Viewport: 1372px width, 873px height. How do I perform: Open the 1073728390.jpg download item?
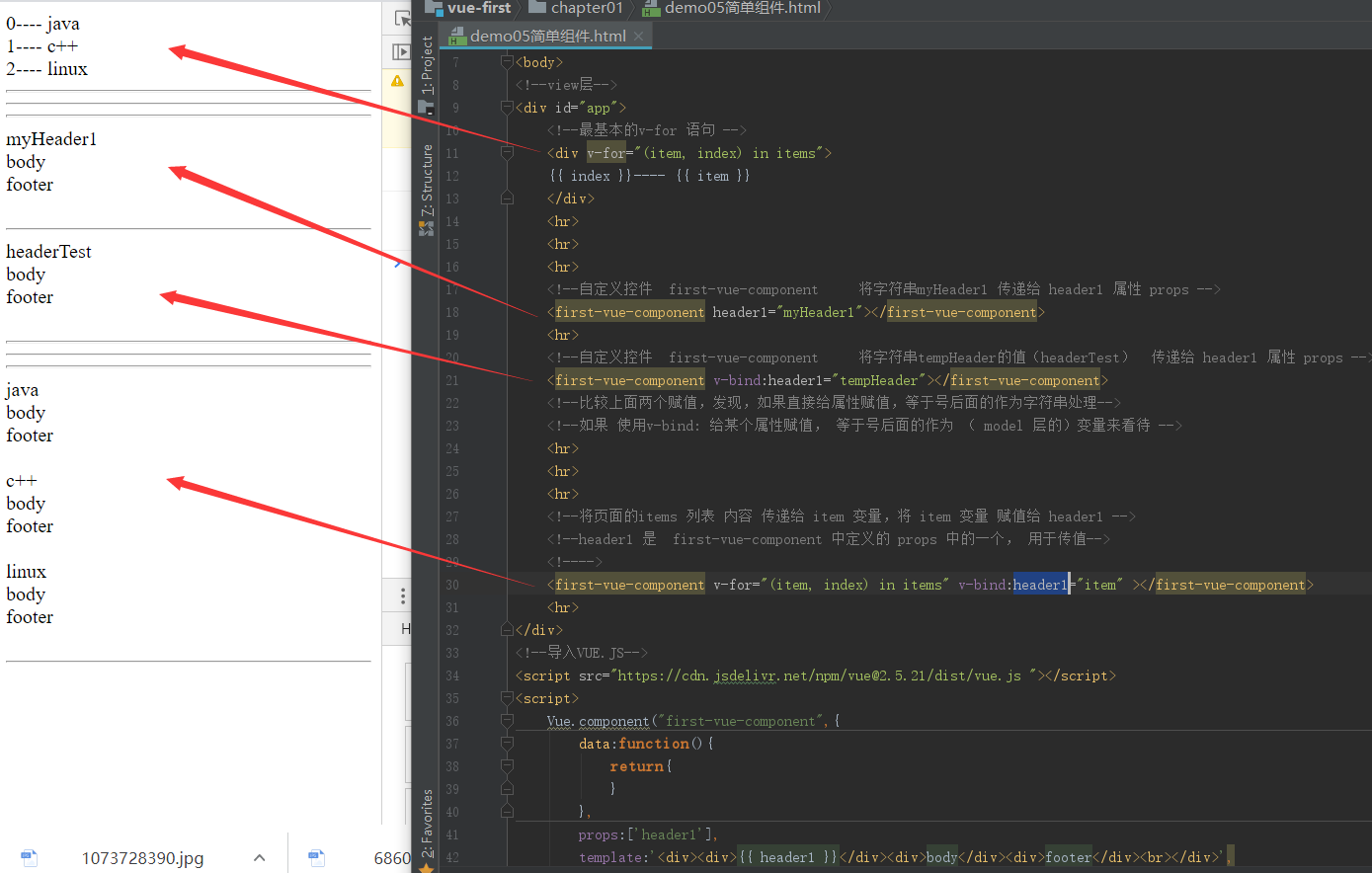[142, 858]
